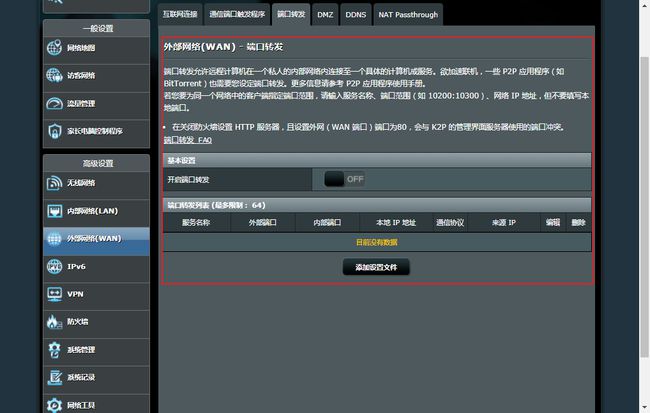Screen dimensions: 650x413
Task: Open the IPv6 icon in sidebar
Action: pos(54,266)
